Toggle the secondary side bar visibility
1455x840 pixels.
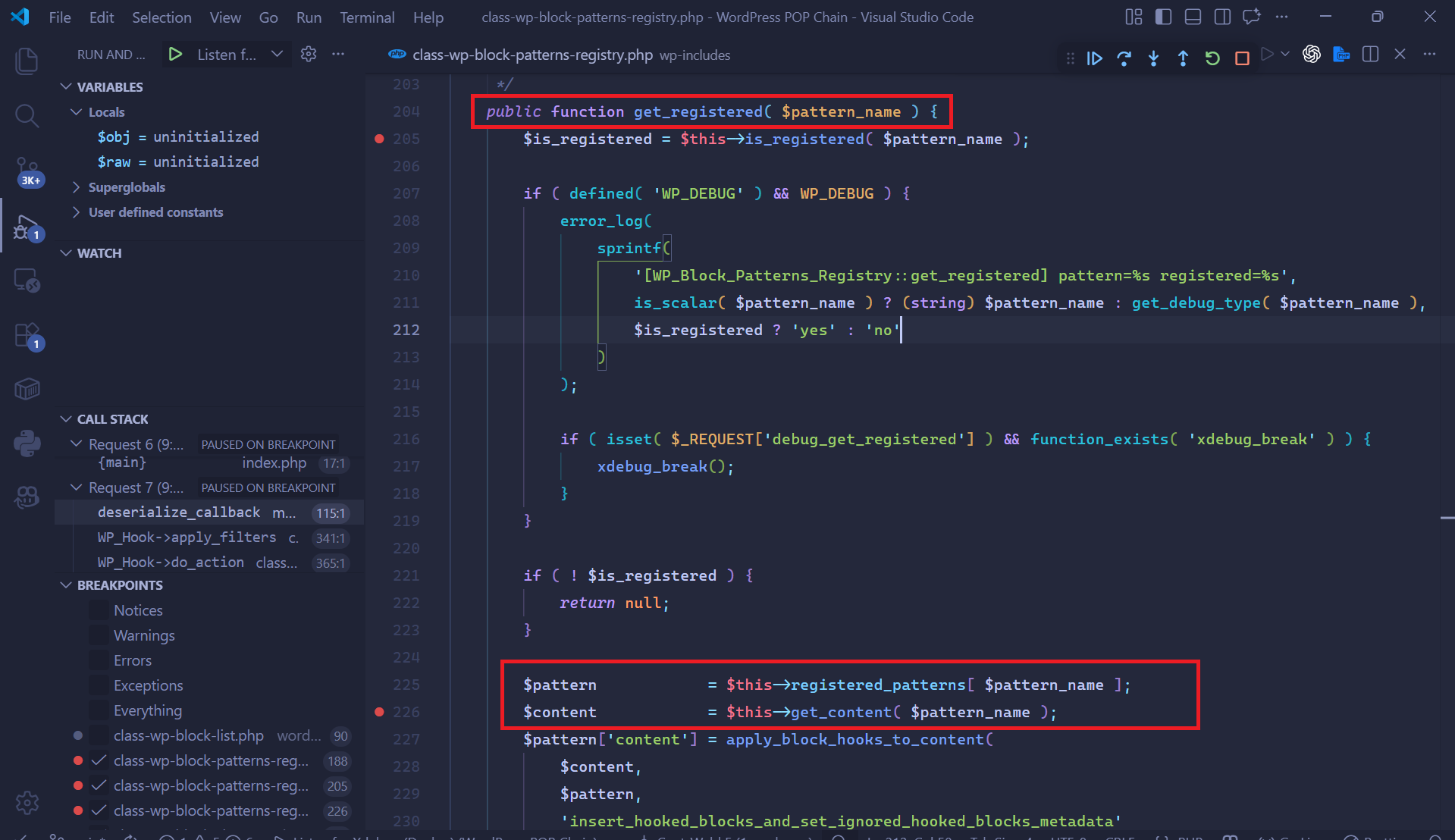pyautogui.click(x=1222, y=17)
